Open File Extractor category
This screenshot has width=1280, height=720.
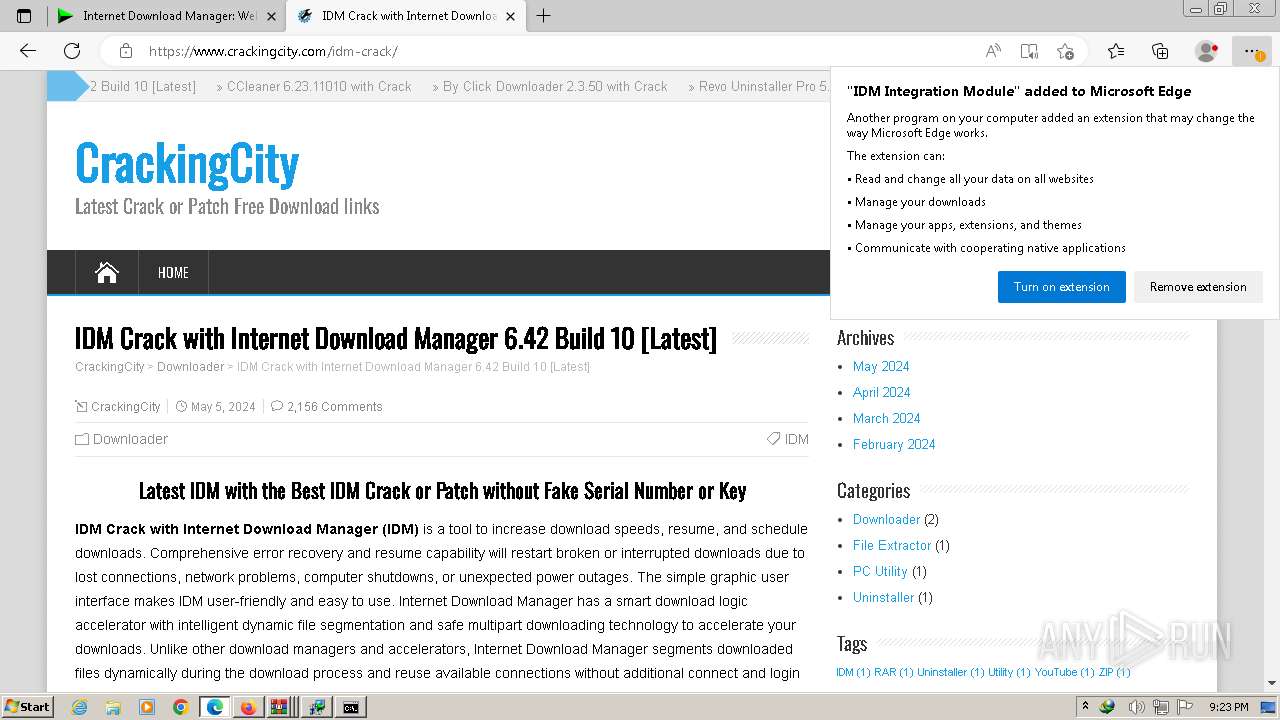[x=892, y=545]
